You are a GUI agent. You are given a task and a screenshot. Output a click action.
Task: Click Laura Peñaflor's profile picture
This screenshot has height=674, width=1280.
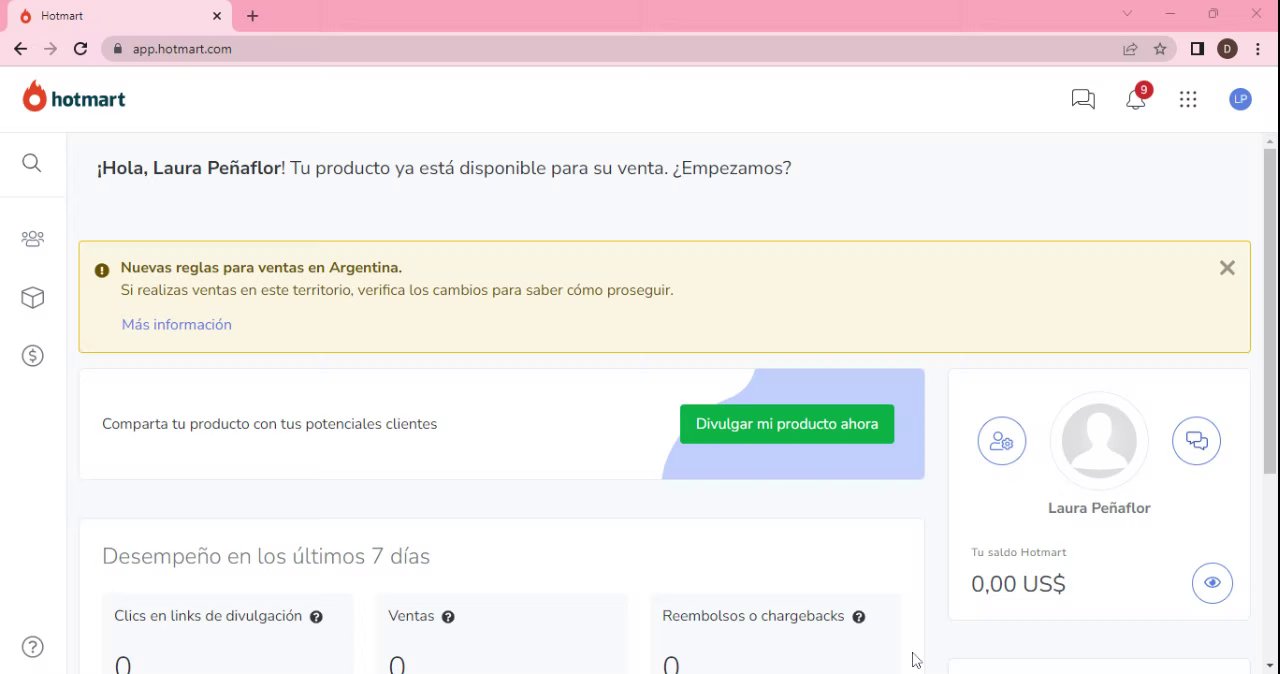pyautogui.click(x=1099, y=441)
